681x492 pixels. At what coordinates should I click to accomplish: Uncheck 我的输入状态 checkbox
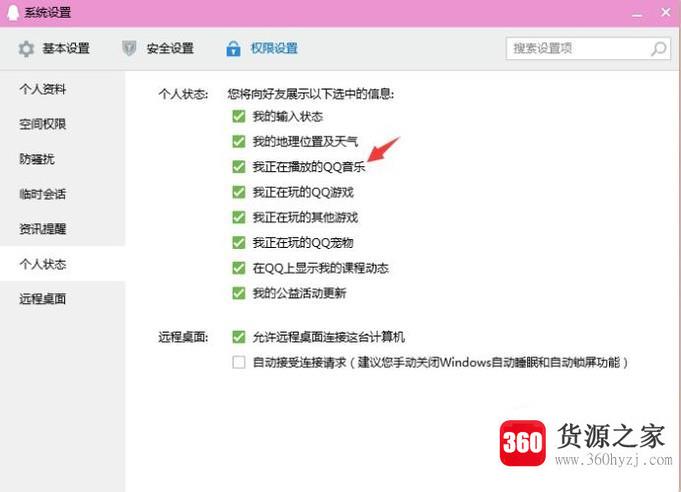pos(239,116)
